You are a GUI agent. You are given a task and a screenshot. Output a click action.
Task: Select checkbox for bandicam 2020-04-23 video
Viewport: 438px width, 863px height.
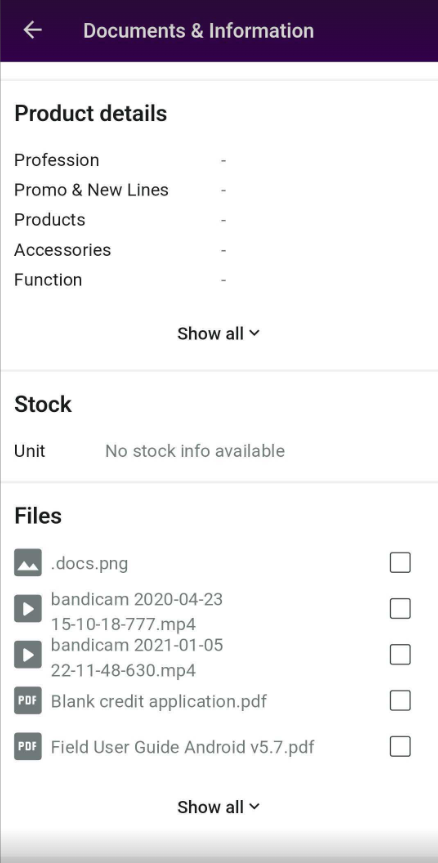[x=400, y=609]
